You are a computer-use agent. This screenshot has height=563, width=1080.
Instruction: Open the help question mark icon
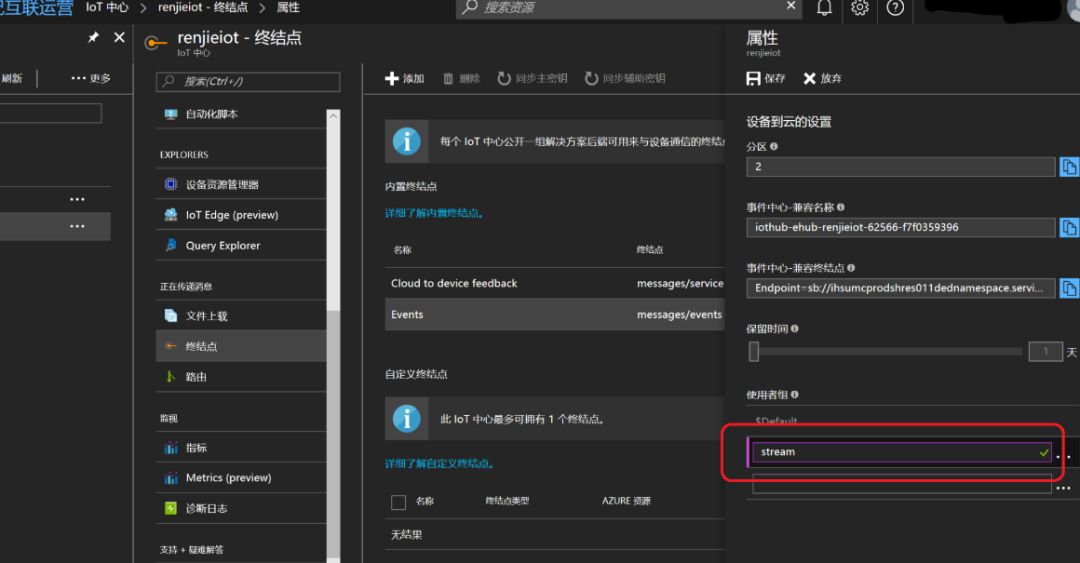(895, 8)
